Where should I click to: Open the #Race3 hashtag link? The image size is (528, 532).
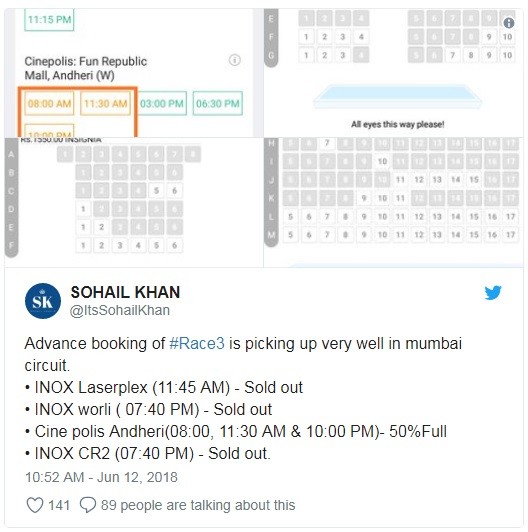tap(197, 343)
